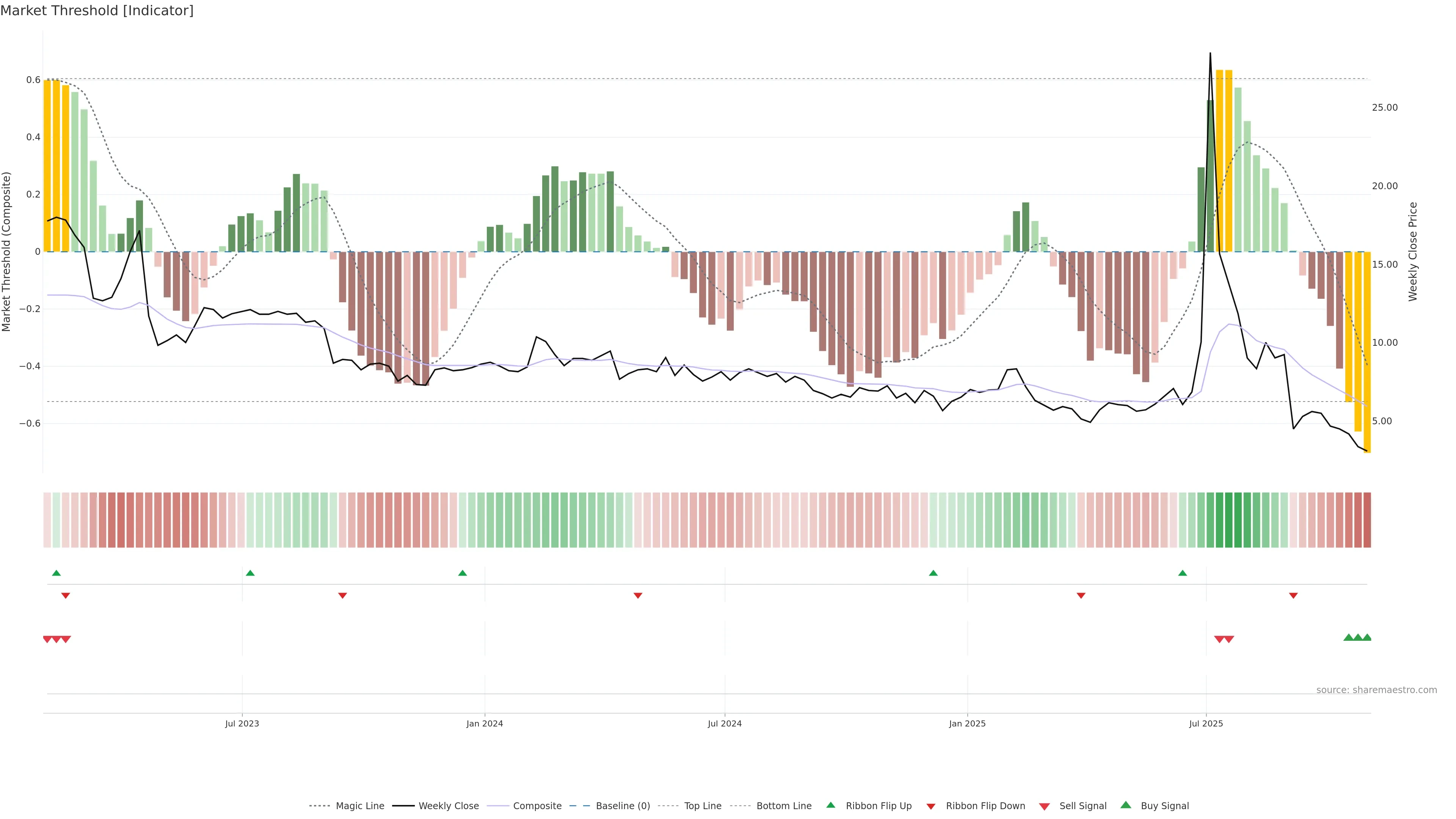
Task: Click the Buy Signal legend marker icon
Action: coord(1125,805)
